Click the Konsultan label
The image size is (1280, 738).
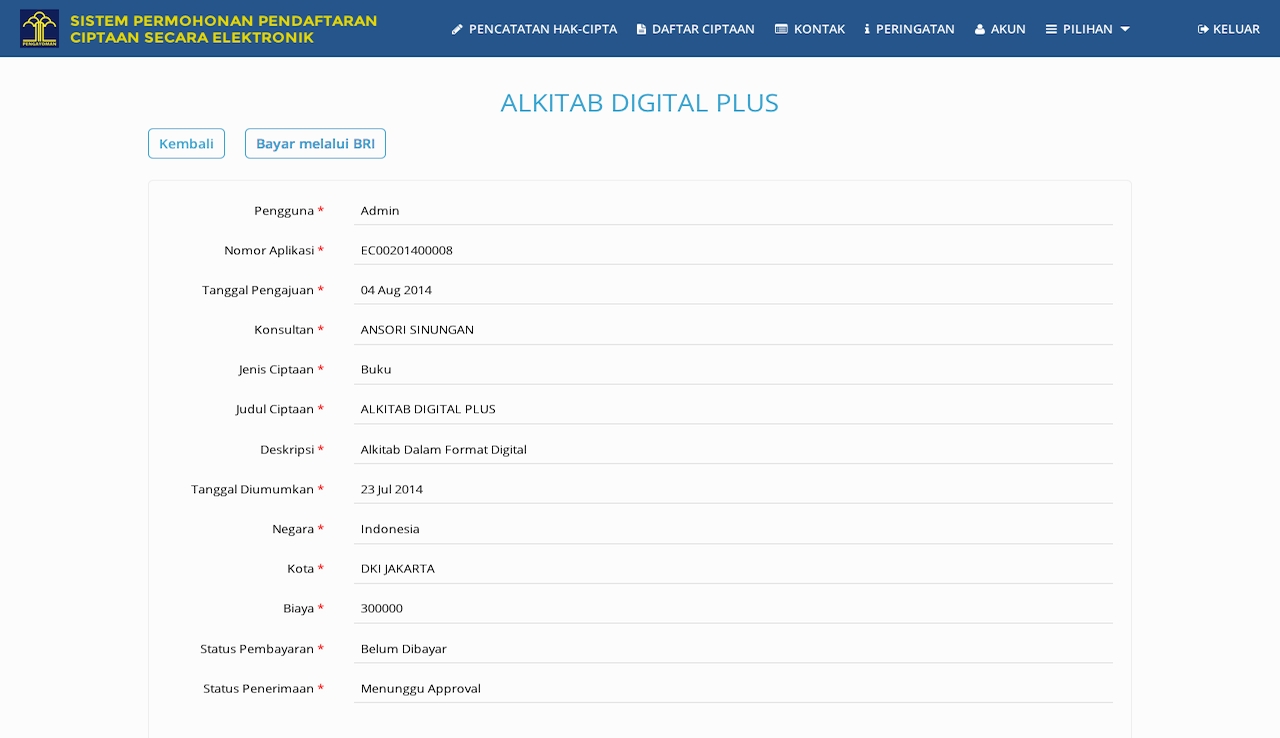click(289, 329)
